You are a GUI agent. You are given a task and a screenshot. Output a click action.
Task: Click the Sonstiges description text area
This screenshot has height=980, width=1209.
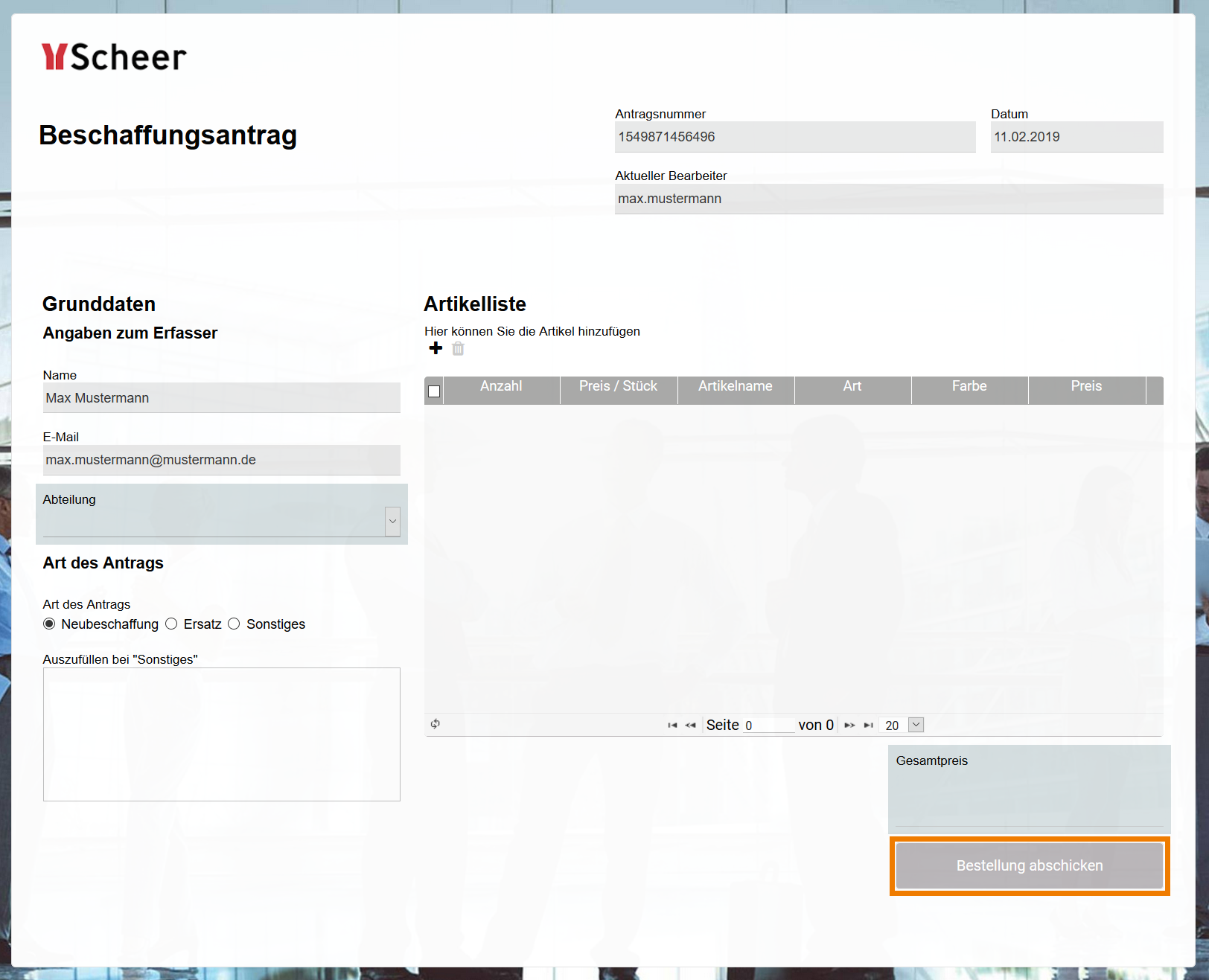coord(222,734)
